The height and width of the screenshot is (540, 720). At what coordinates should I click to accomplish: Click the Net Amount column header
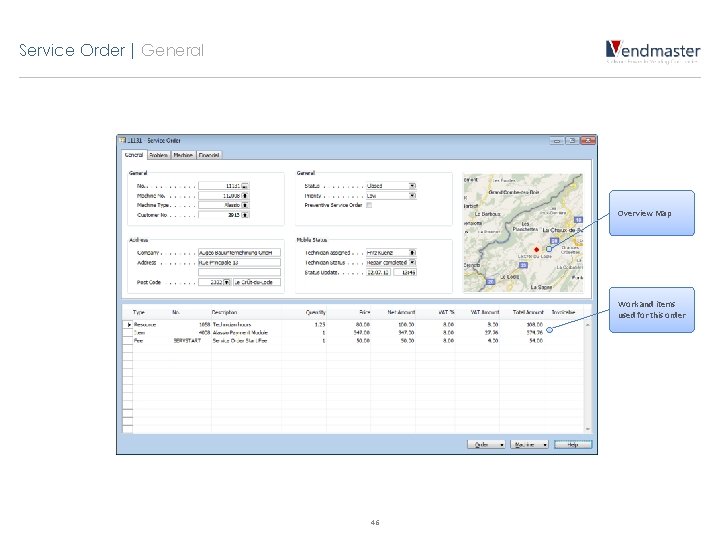point(401,312)
